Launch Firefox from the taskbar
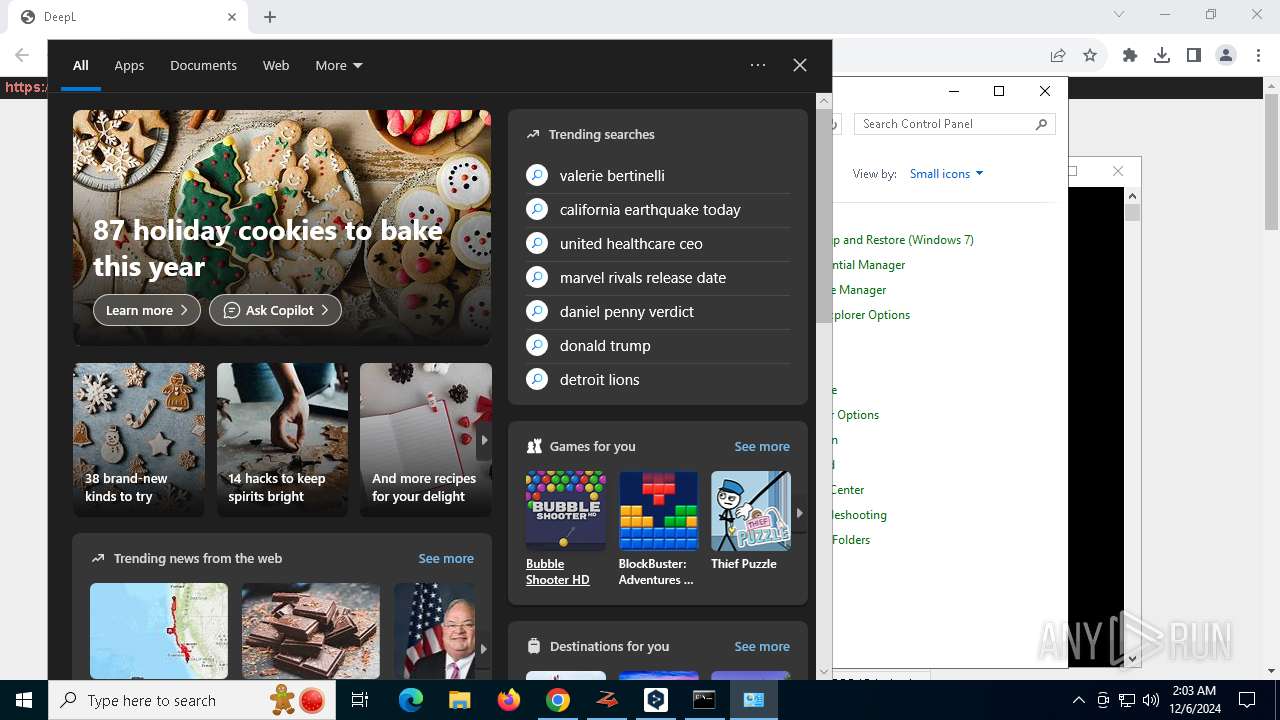 coord(509,700)
